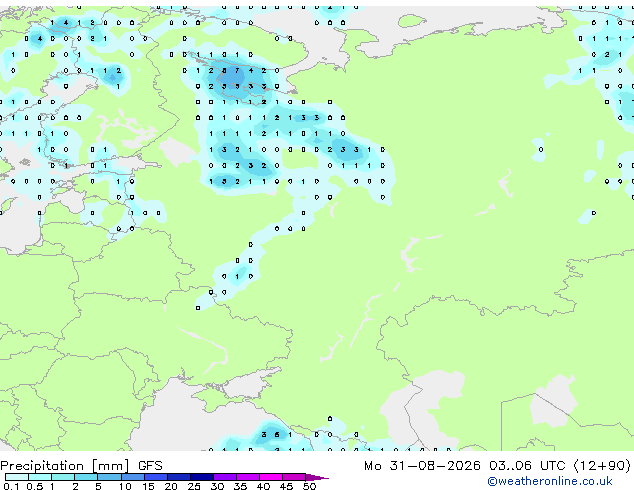The width and height of the screenshot is (634, 490).
Task: Click the over-50 arrow tip of the legend
Action: (318, 477)
